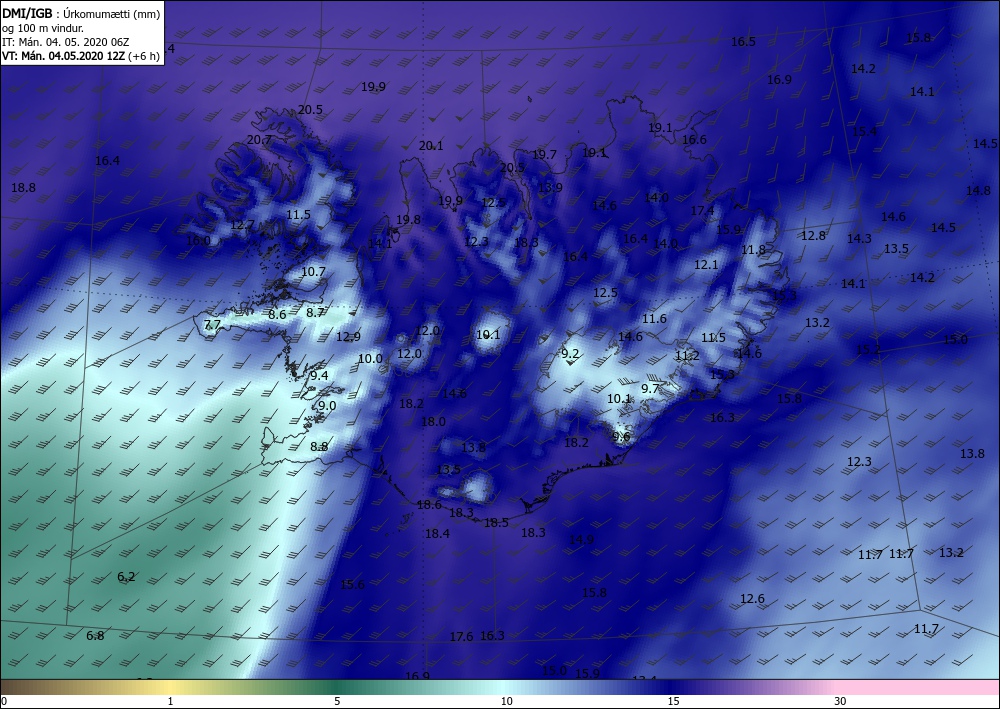This screenshot has height=709, width=1000.
Task: Click the title line 'DMI/IGB : Úrkomumætti (mm)'
Action: click(x=81, y=14)
